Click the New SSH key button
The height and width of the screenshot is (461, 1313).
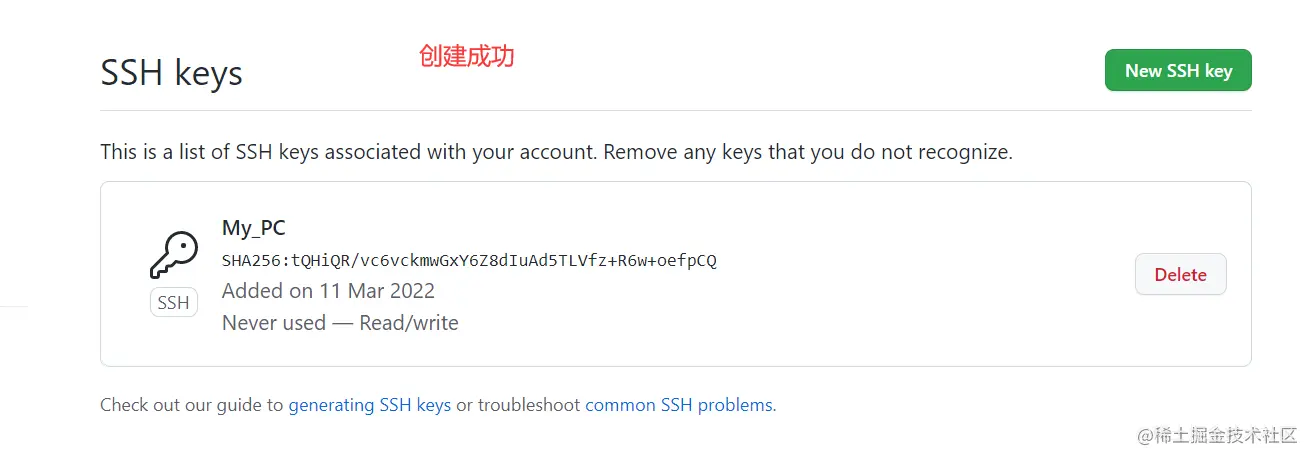click(1178, 71)
